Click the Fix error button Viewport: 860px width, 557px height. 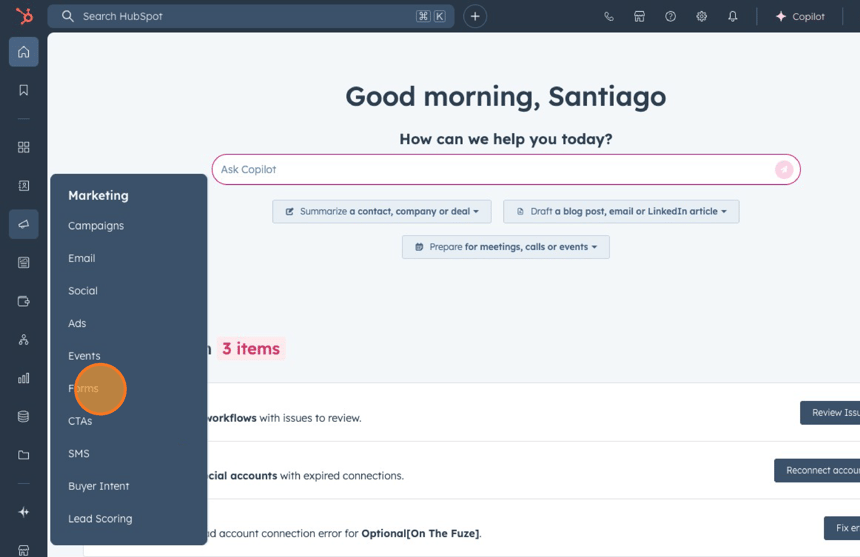point(842,528)
